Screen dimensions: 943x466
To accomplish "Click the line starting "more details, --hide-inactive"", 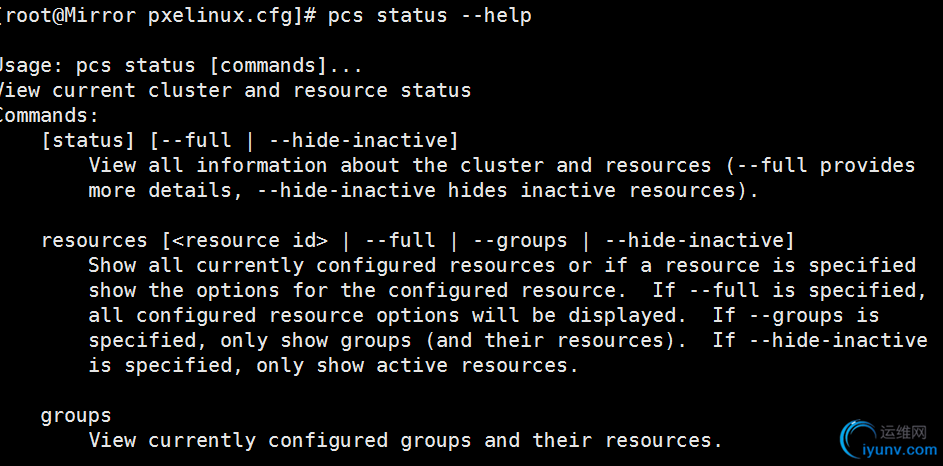I will pos(424,191).
